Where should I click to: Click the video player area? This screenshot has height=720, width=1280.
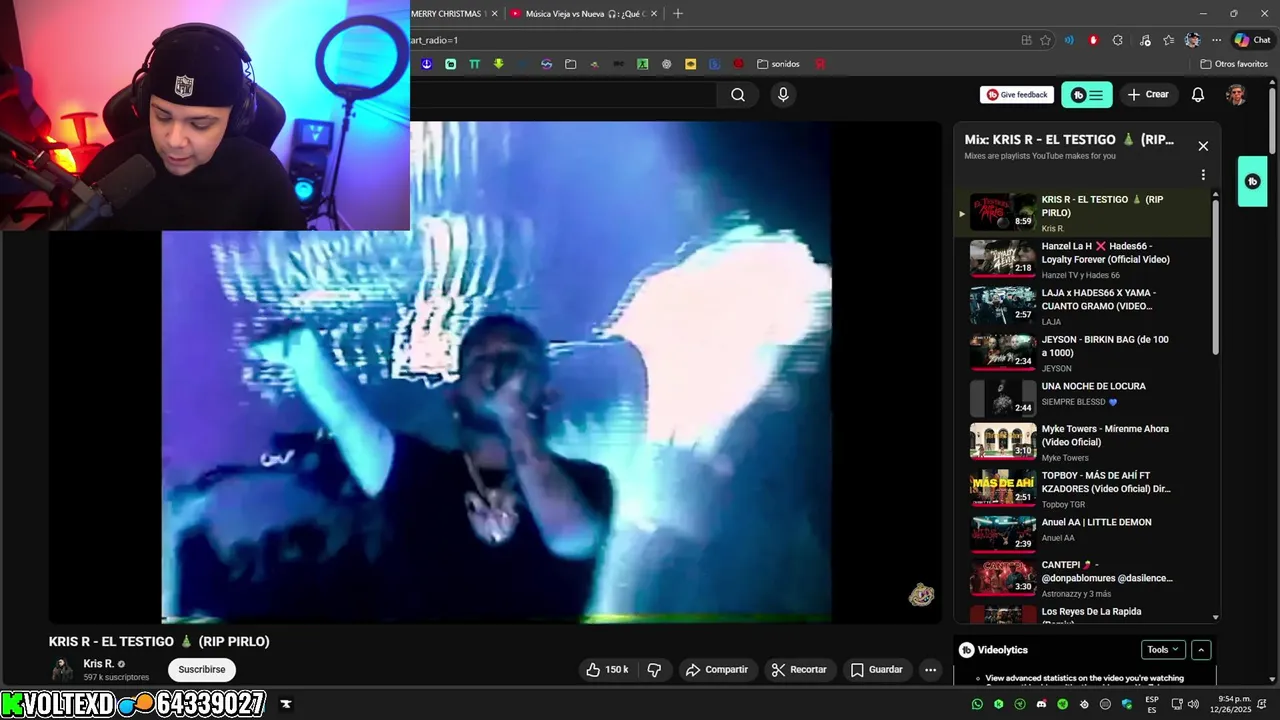coord(495,373)
